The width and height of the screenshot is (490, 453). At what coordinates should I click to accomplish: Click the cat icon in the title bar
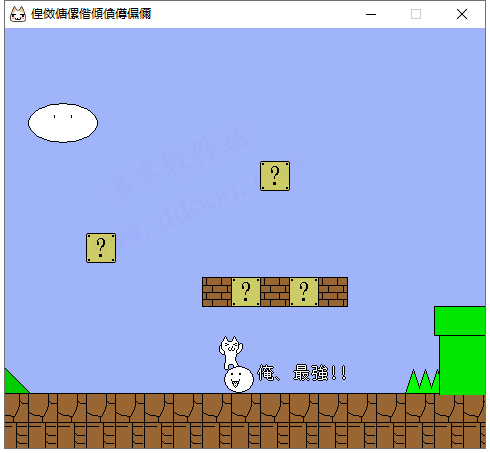pyautogui.click(x=18, y=14)
